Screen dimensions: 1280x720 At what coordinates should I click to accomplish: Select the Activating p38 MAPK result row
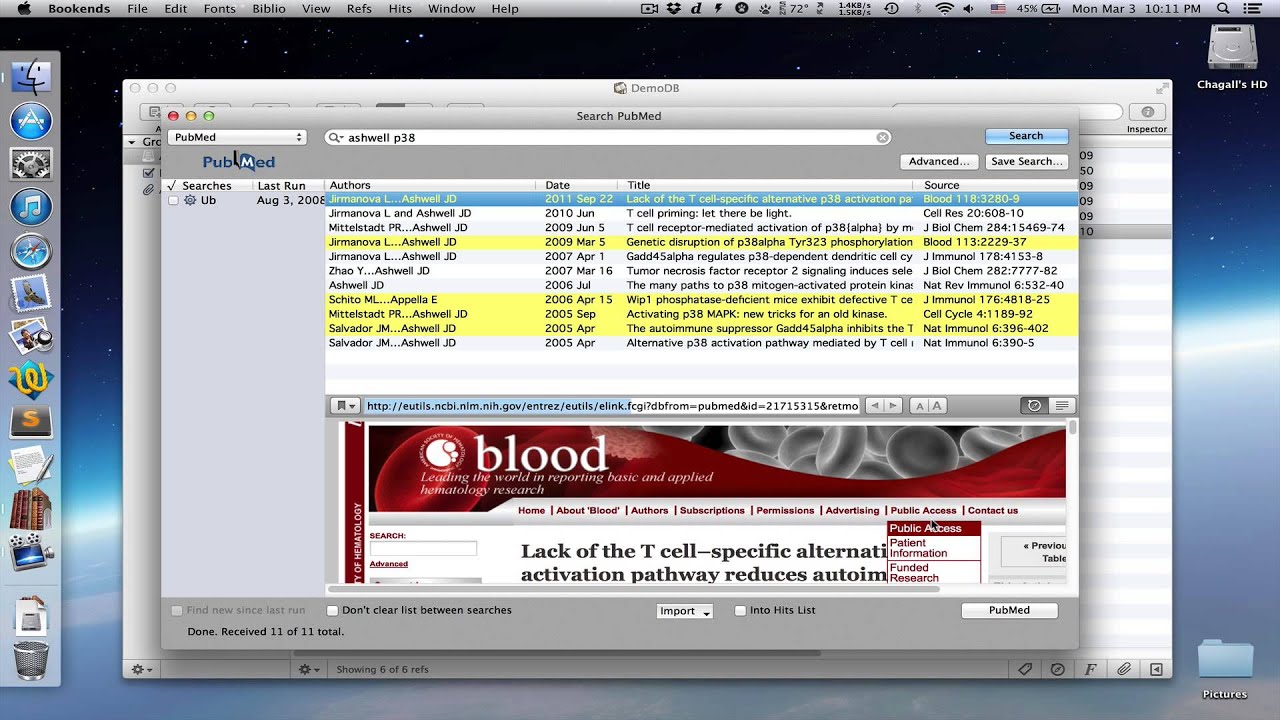click(x=701, y=314)
